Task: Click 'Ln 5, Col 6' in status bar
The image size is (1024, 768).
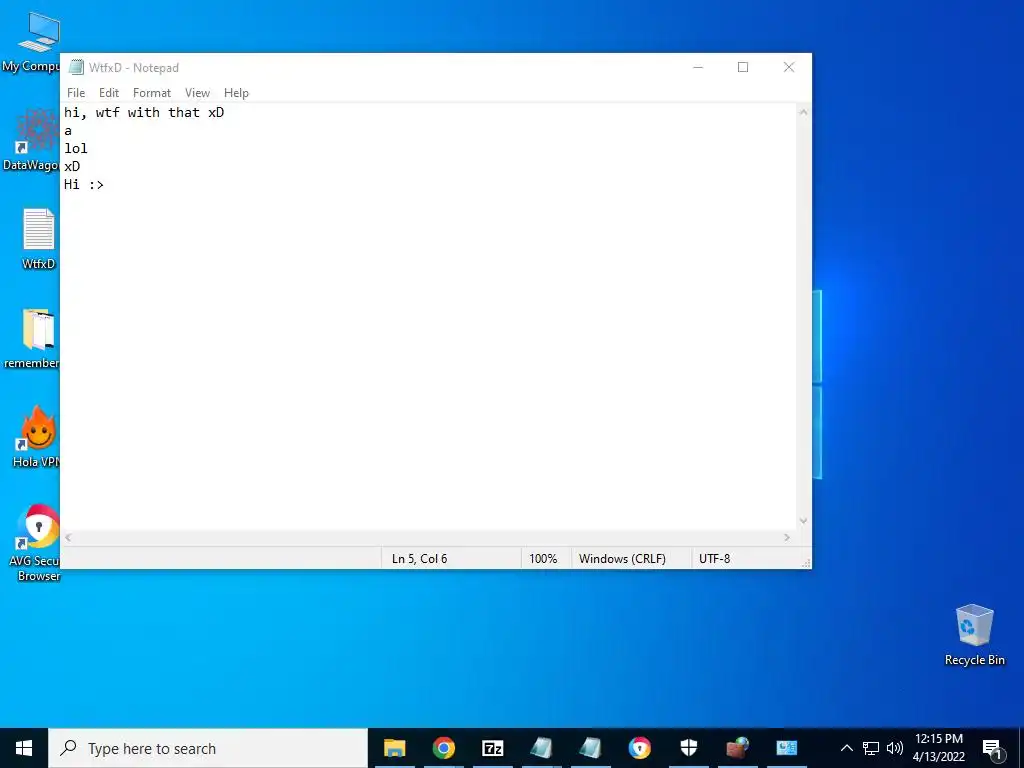Action: [419, 558]
